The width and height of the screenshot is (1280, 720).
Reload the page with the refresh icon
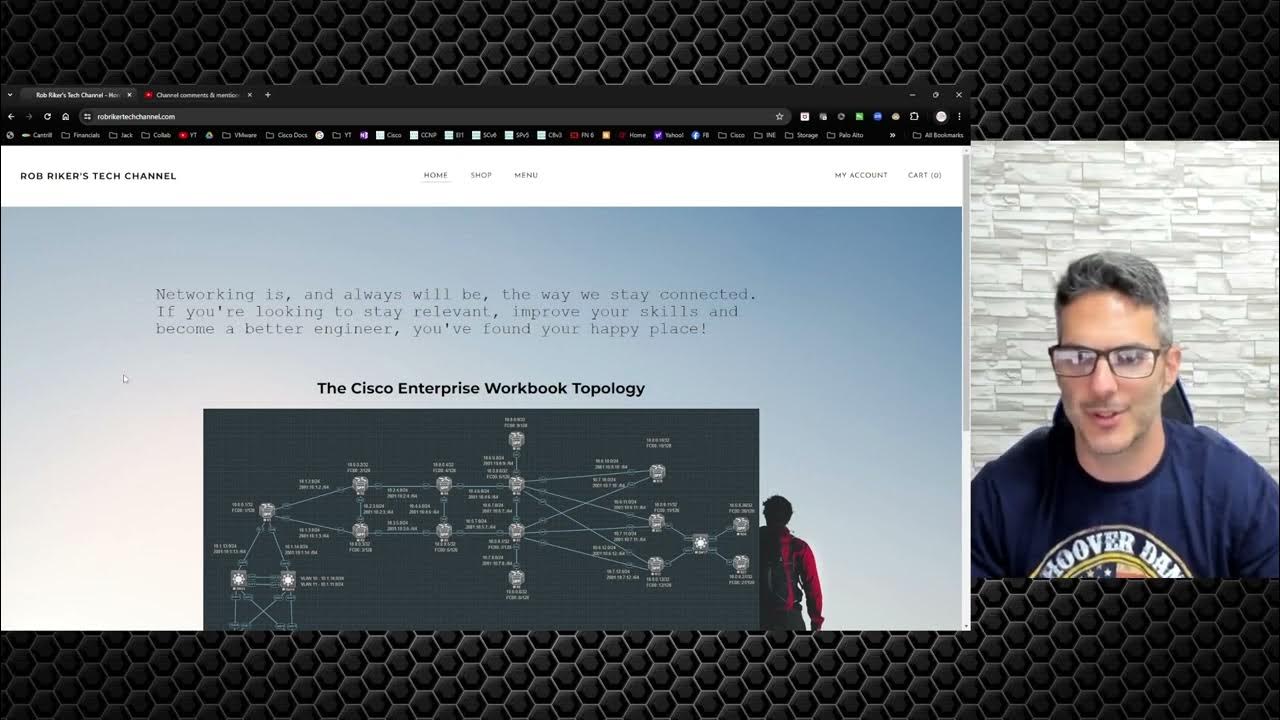click(x=47, y=116)
